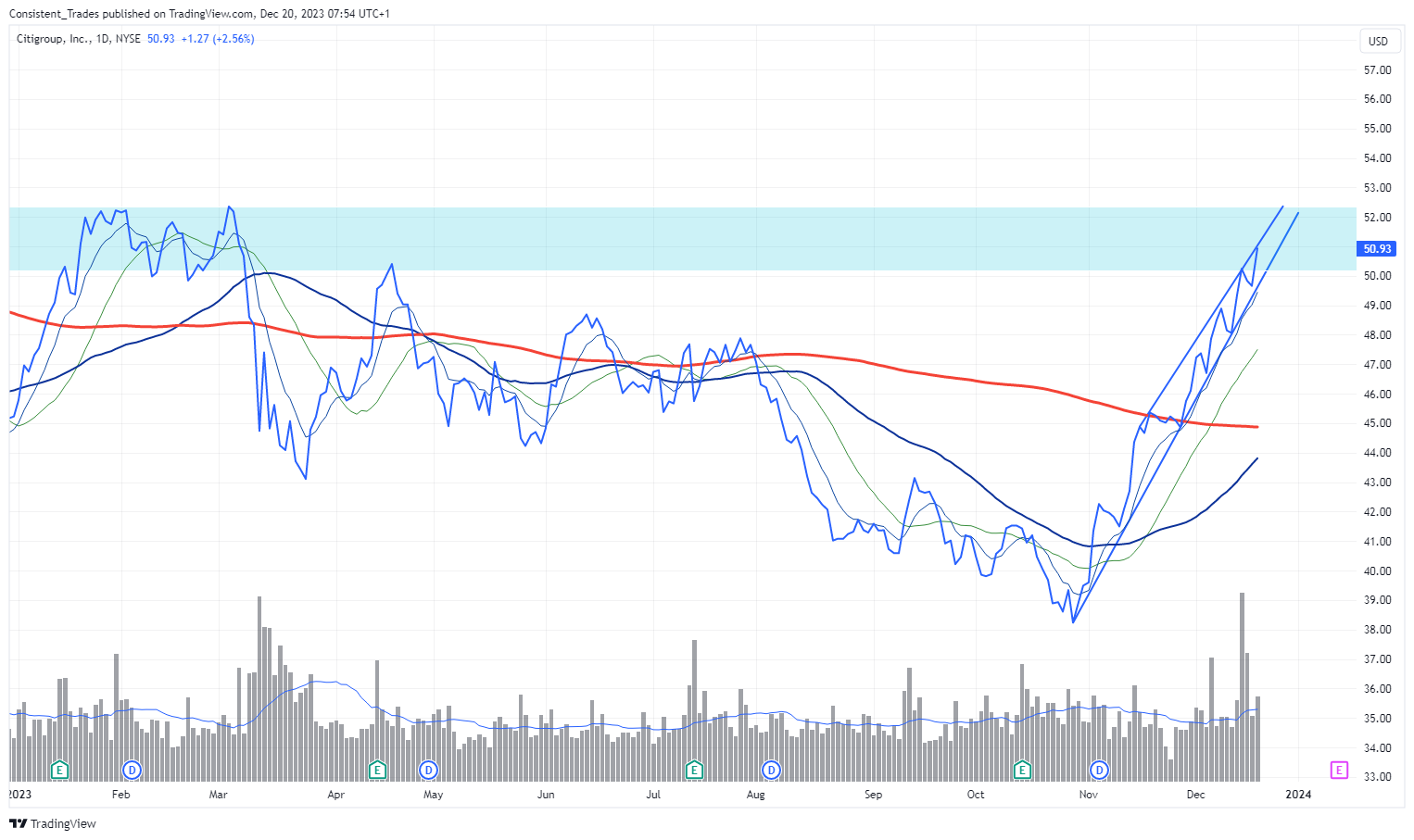Click the Oct label on time axis
This screenshot has height=840, width=1414.
[976, 795]
